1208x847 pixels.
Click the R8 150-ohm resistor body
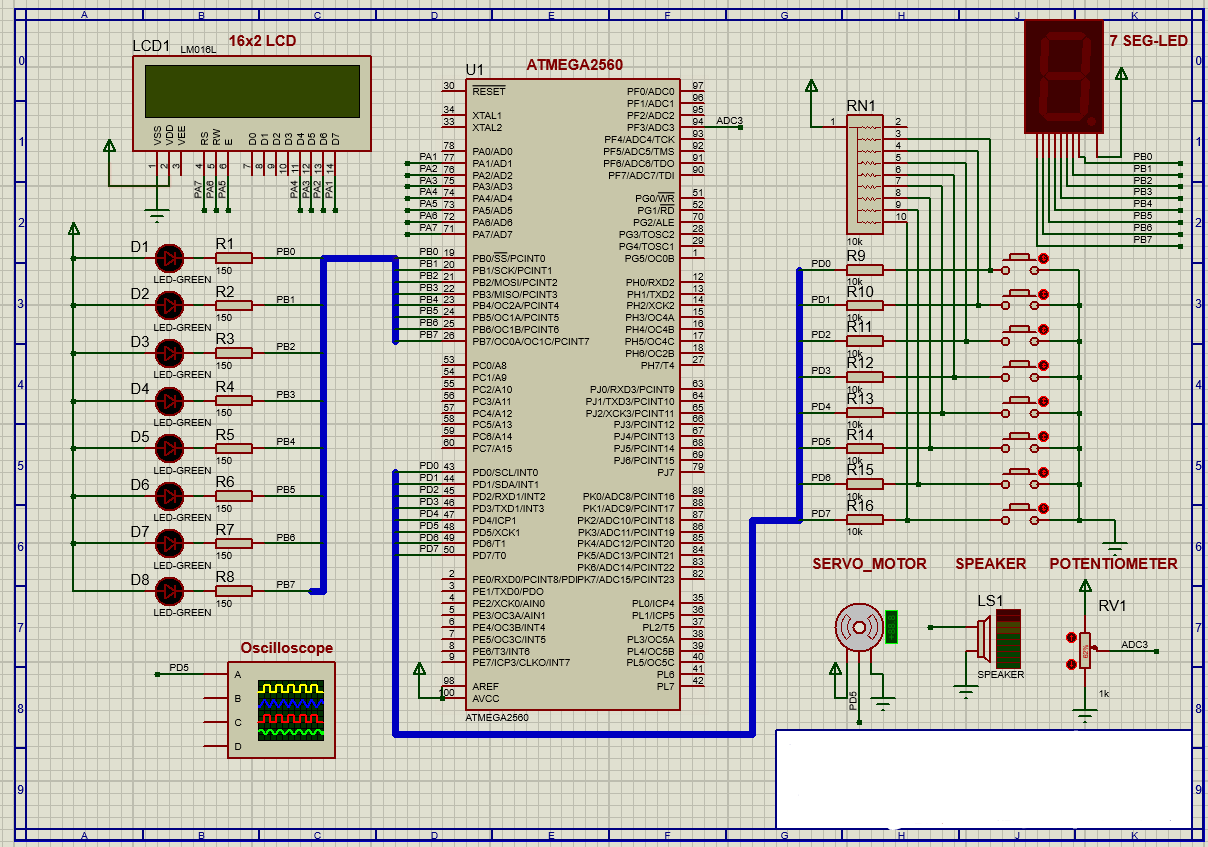tap(234, 590)
